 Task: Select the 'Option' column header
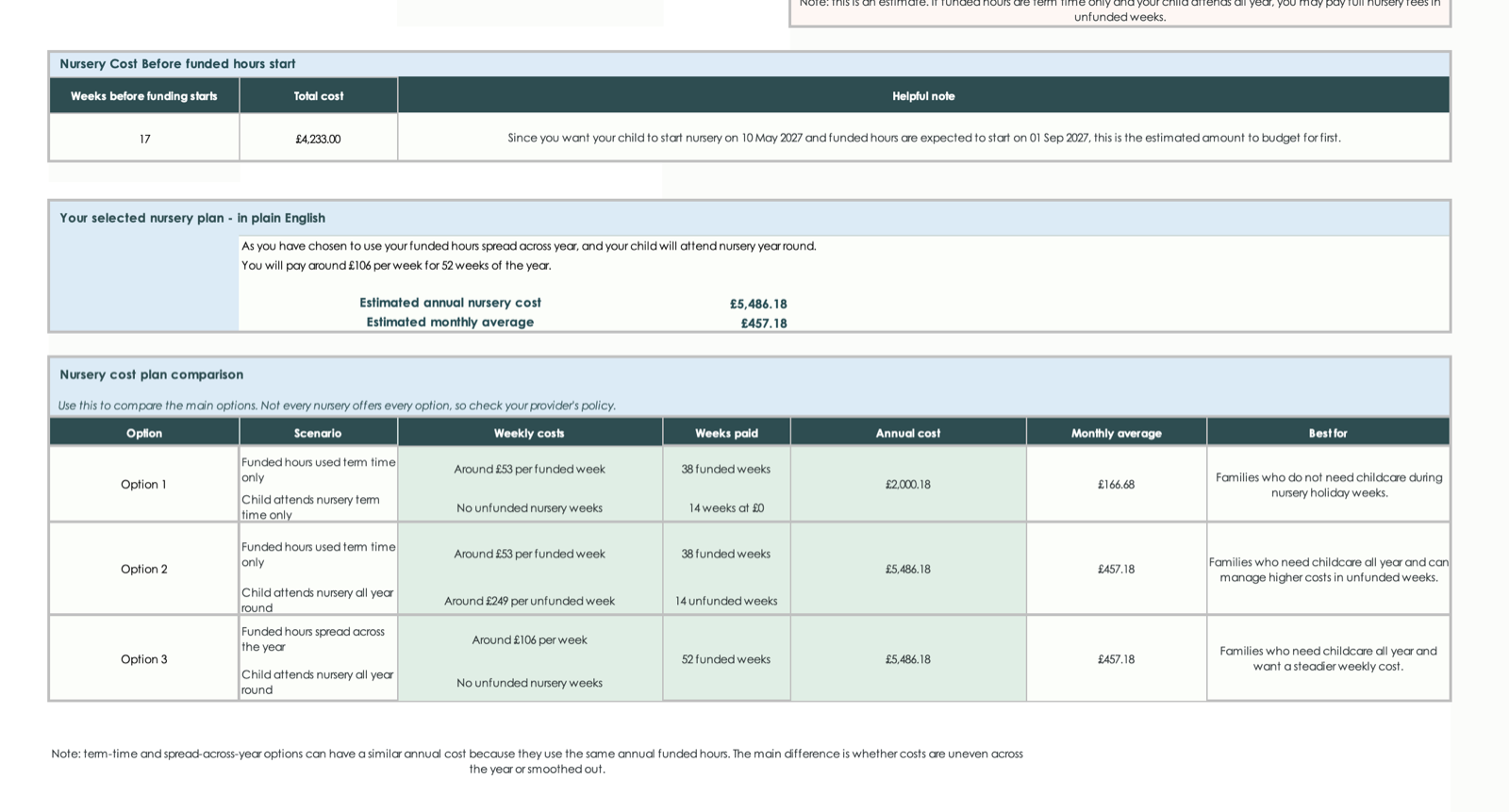click(144, 433)
